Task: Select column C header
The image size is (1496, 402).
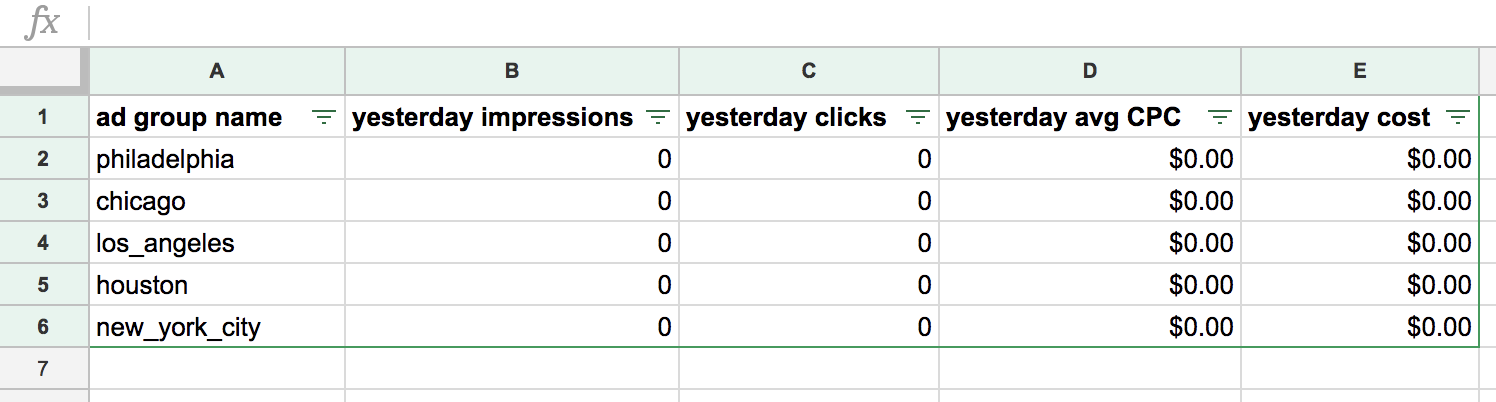Action: 809,71
